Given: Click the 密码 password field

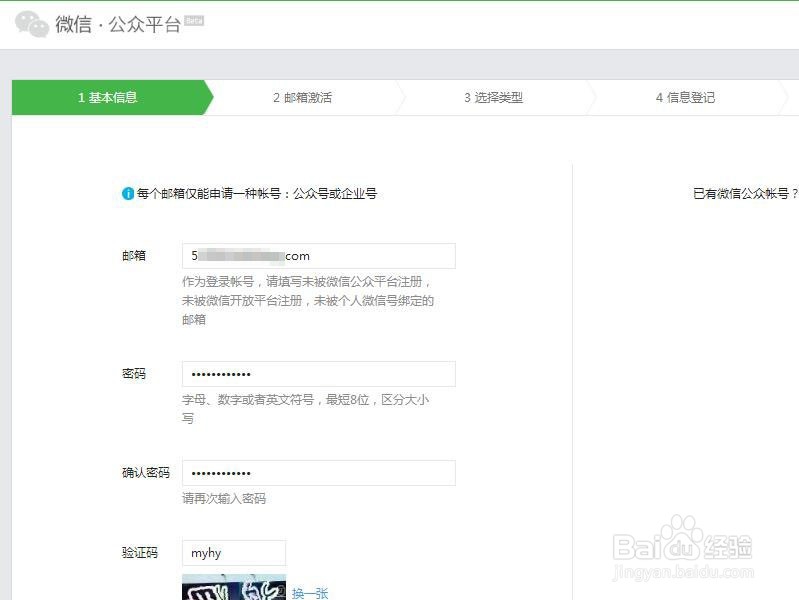Looking at the screenshot, I should click(x=318, y=374).
